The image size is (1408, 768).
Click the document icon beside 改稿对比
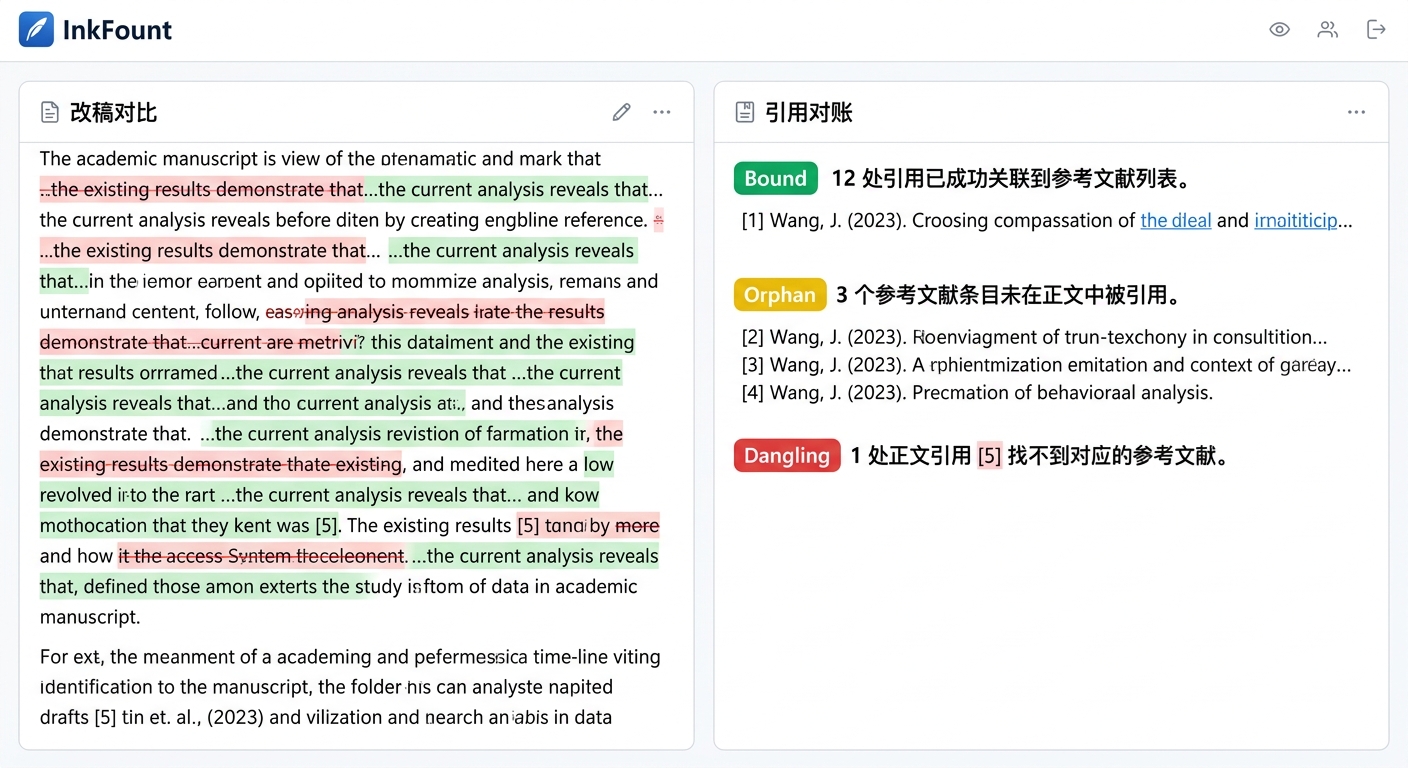(x=49, y=112)
